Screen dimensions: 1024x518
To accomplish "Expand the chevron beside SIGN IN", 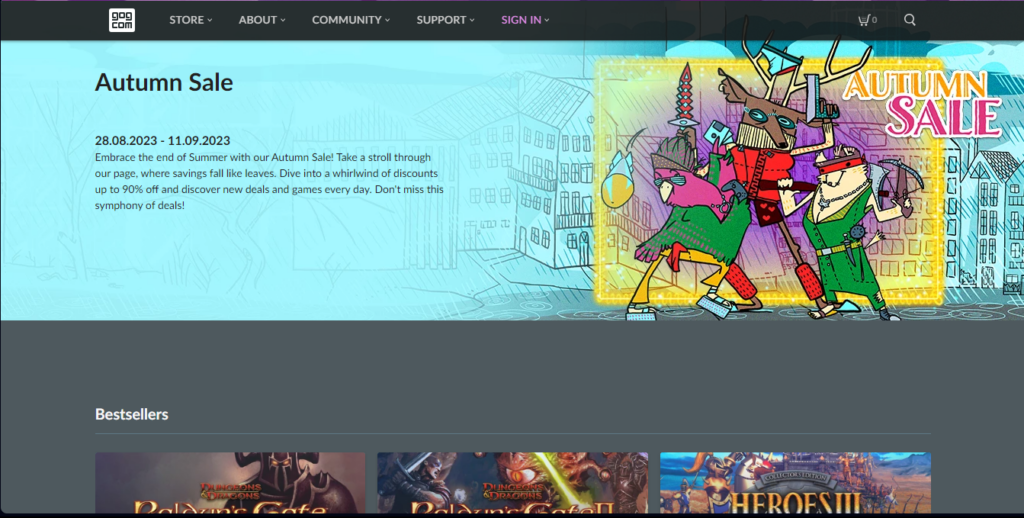I will 547,20.
